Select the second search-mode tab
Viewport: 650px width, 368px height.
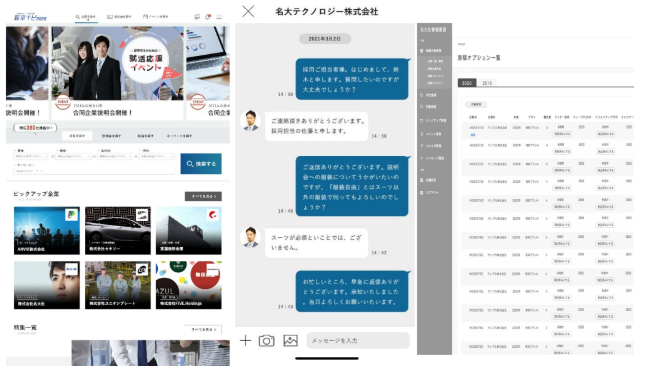(112, 136)
